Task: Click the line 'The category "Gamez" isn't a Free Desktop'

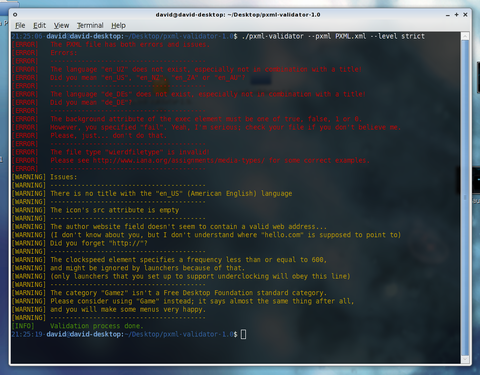Action: click(x=189, y=293)
